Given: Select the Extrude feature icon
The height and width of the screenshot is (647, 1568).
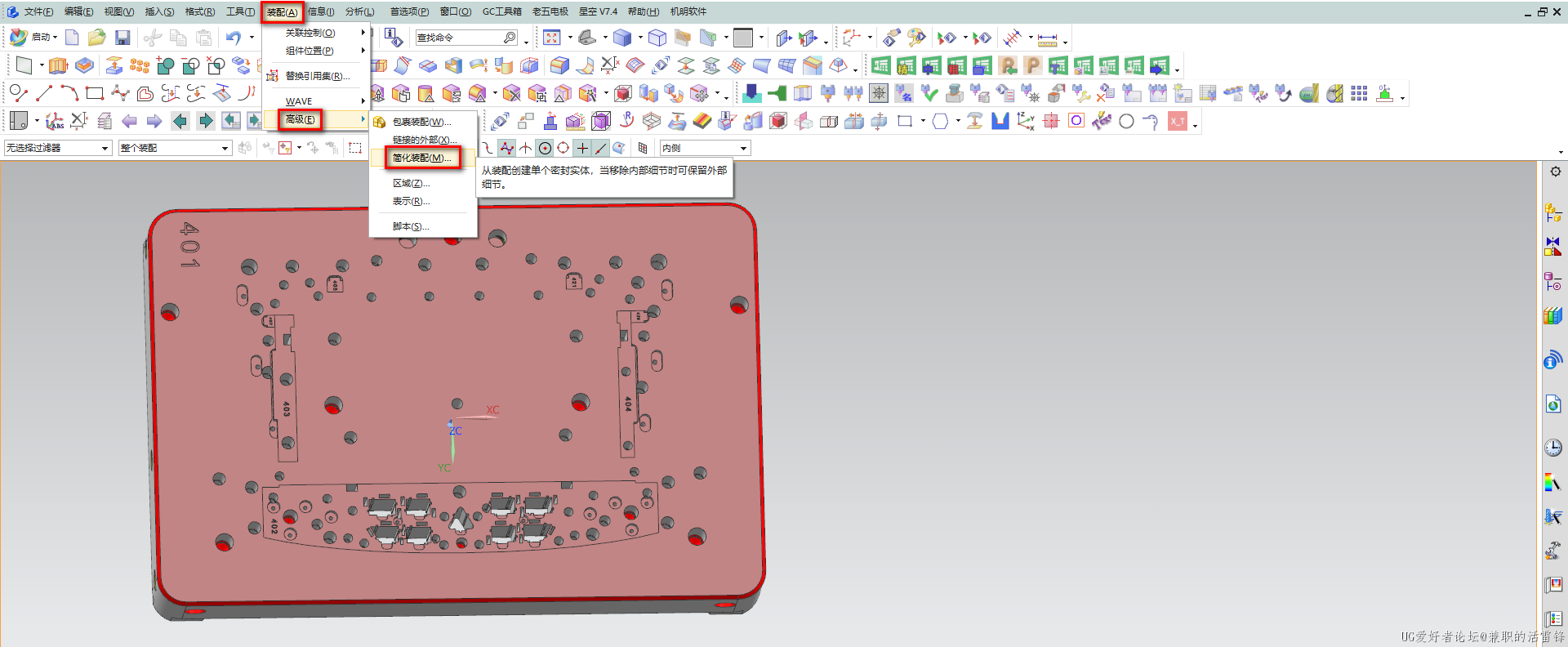Looking at the screenshot, I should (58, 65).
